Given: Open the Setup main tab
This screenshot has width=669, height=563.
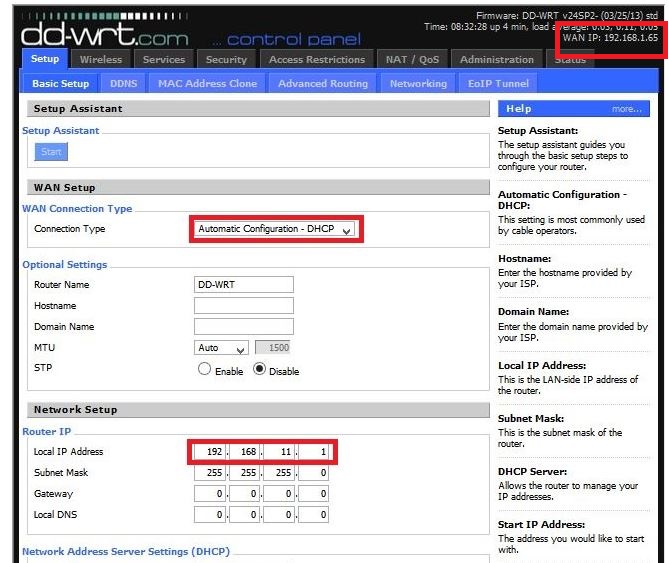Looking at the screenshot, I should point(45,59).
